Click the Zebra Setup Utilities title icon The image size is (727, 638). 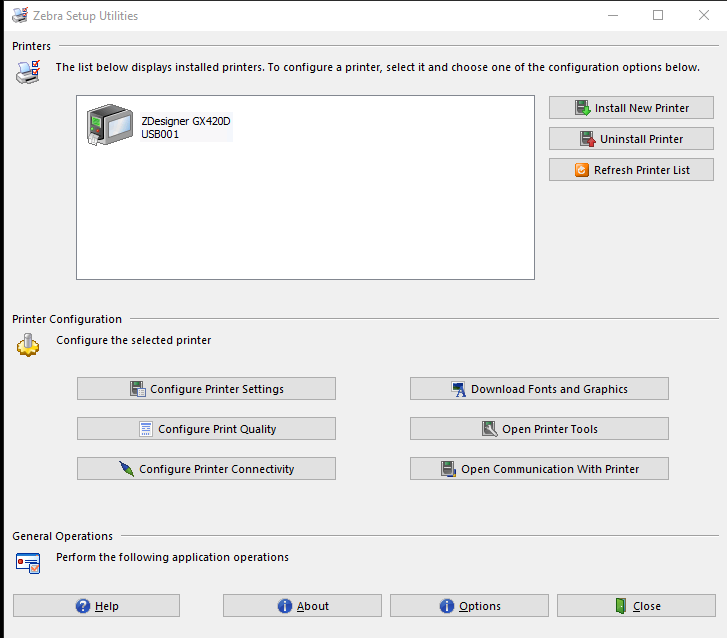pos(20,15)
